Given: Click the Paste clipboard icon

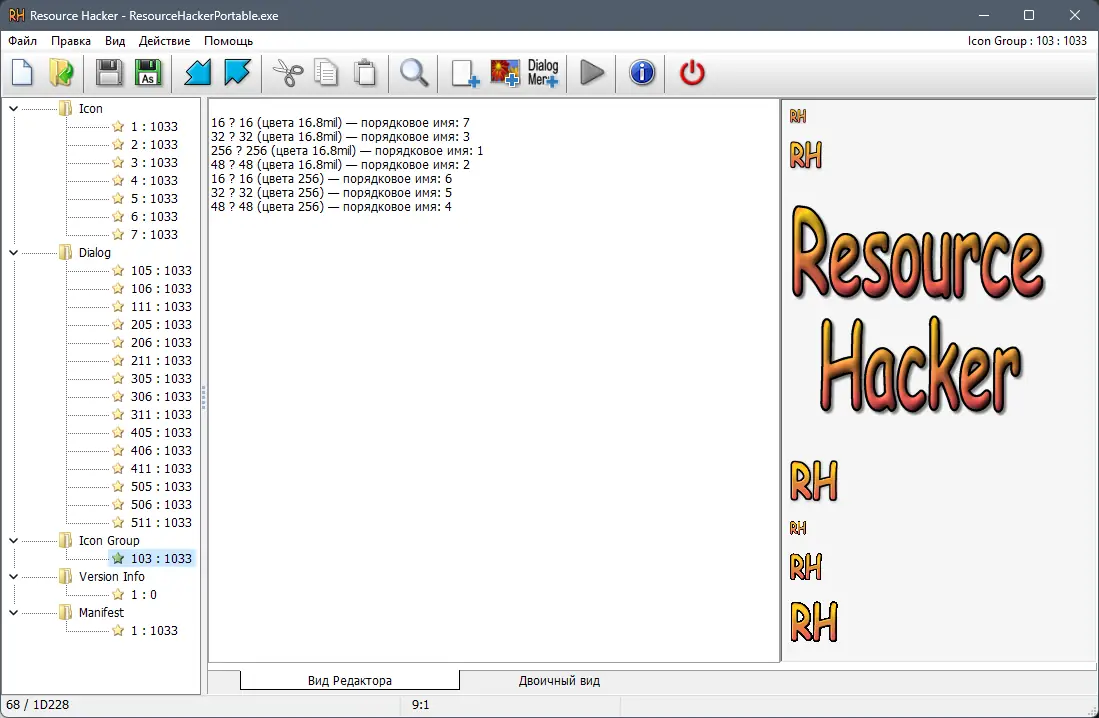Looking at the screenshot, I should [365, 73].
